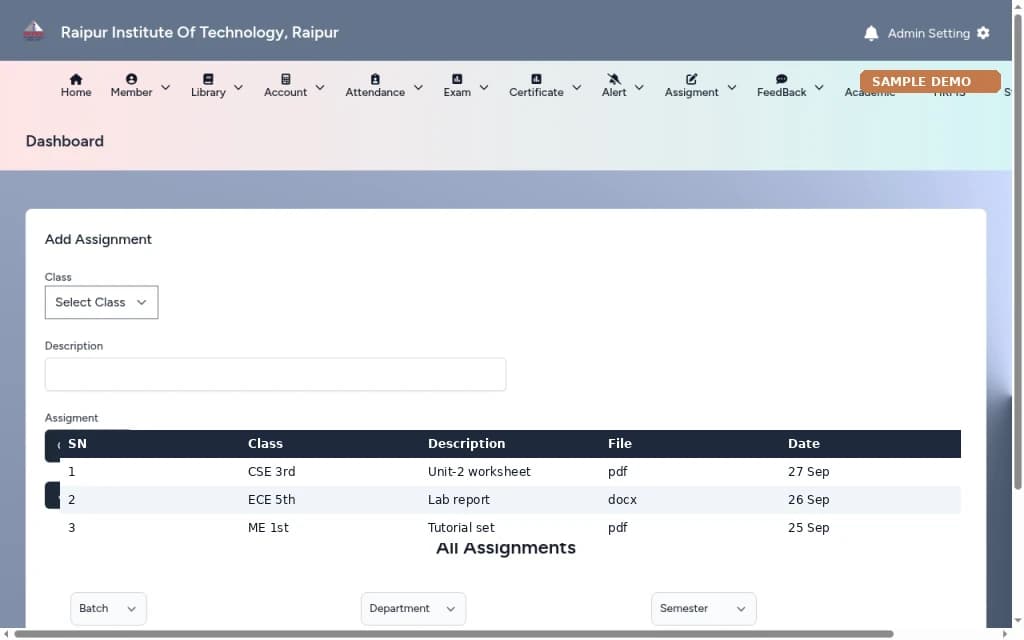Click the Description column header
Image resolution: width=1024 pixels, height=640 pixels.
[x=466, y=443]
